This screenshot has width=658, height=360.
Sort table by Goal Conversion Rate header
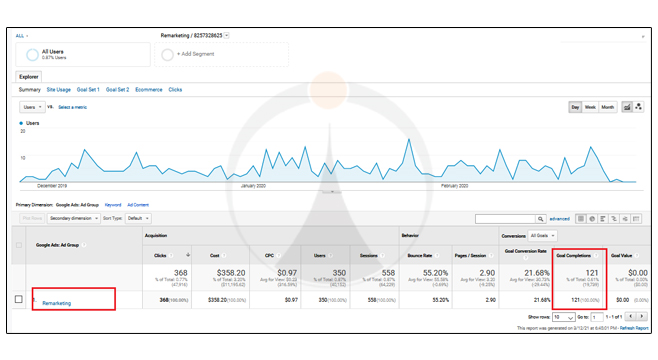click(525, 251)
